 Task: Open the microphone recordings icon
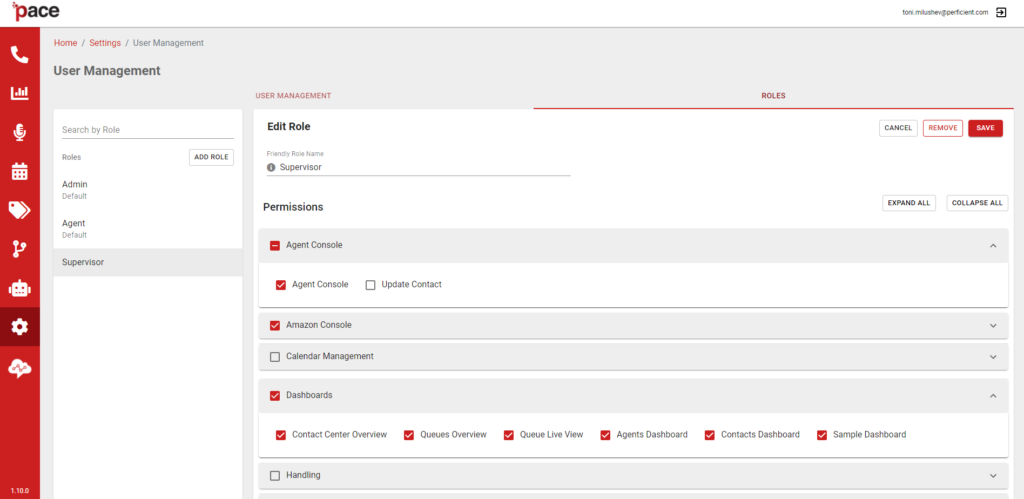click(x=20, y=133)
